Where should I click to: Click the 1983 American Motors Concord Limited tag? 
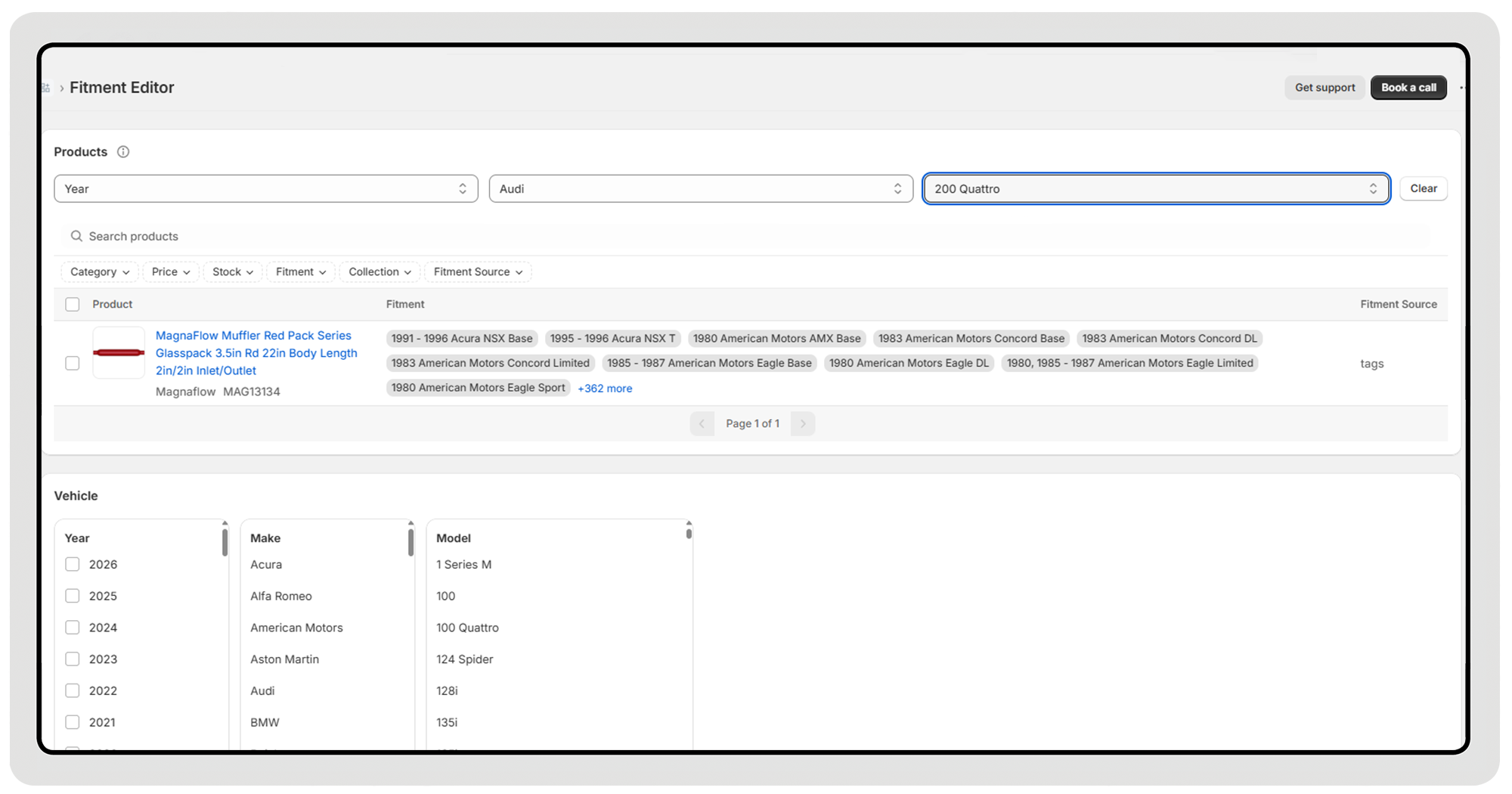click(491, 364)
